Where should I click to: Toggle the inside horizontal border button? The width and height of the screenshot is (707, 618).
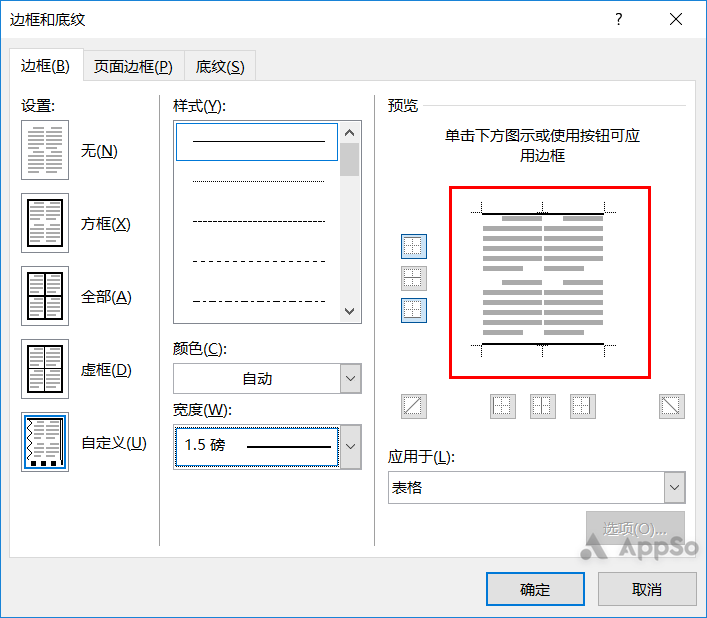[413, 278]
